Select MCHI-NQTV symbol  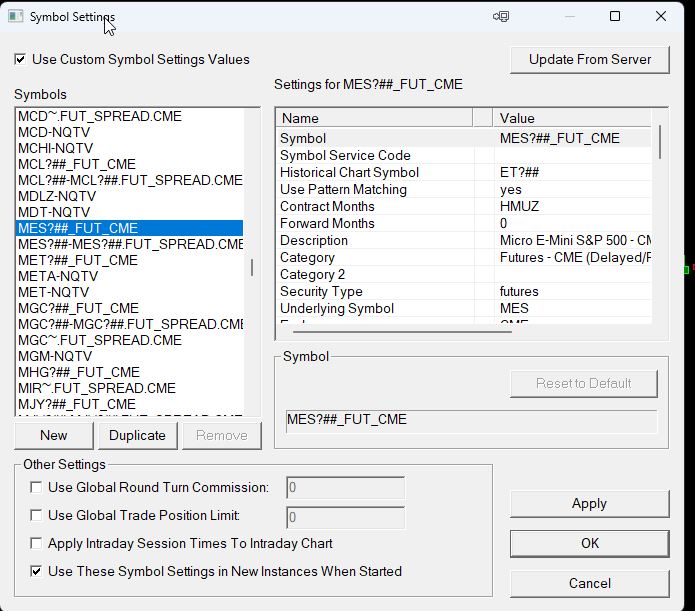(x=129, y=148)
